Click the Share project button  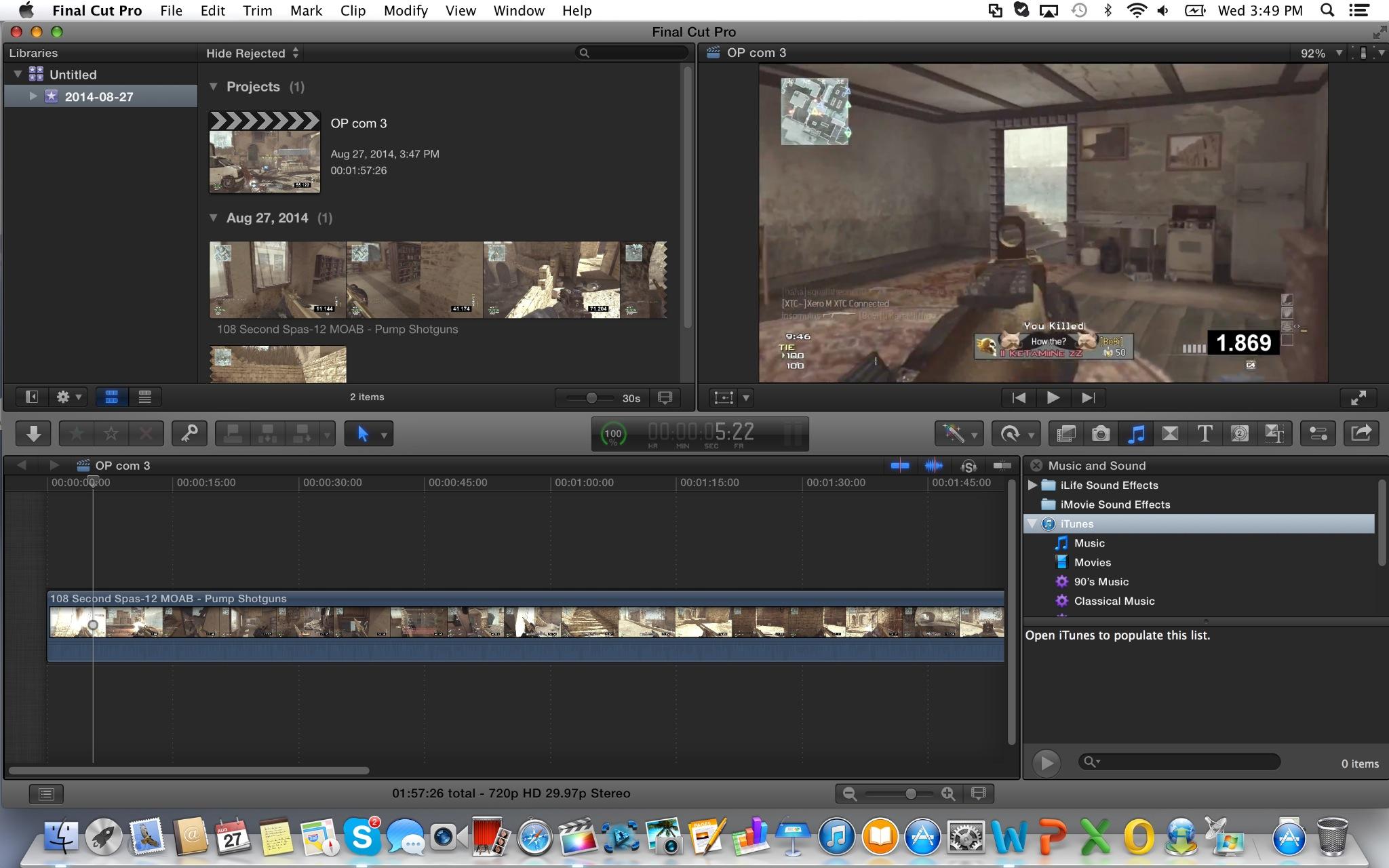[1361, 433]
